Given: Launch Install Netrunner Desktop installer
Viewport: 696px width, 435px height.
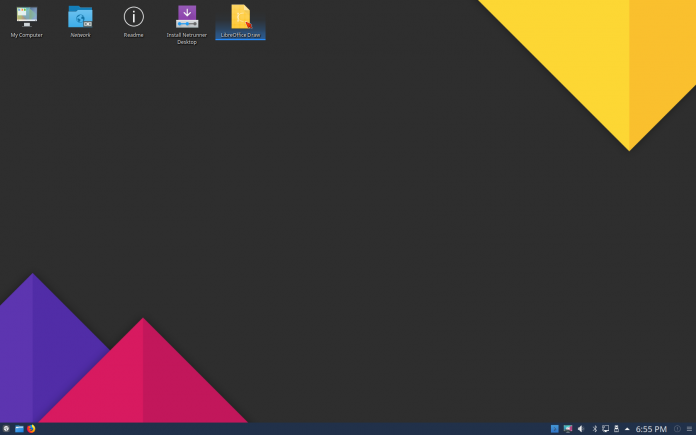Looking at the screenshot, I should pos(187,17).
